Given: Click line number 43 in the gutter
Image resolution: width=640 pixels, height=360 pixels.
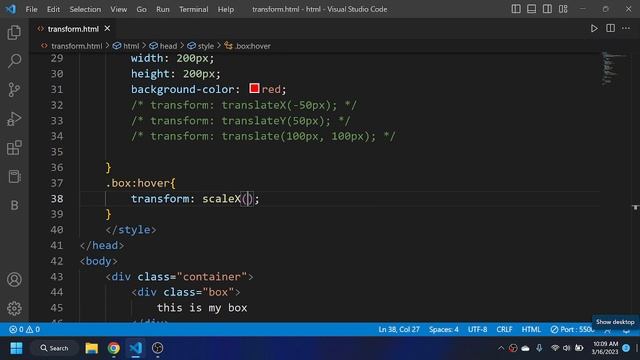Looking at the screenshot, I should pyautogui.click(x=57, y=277).
